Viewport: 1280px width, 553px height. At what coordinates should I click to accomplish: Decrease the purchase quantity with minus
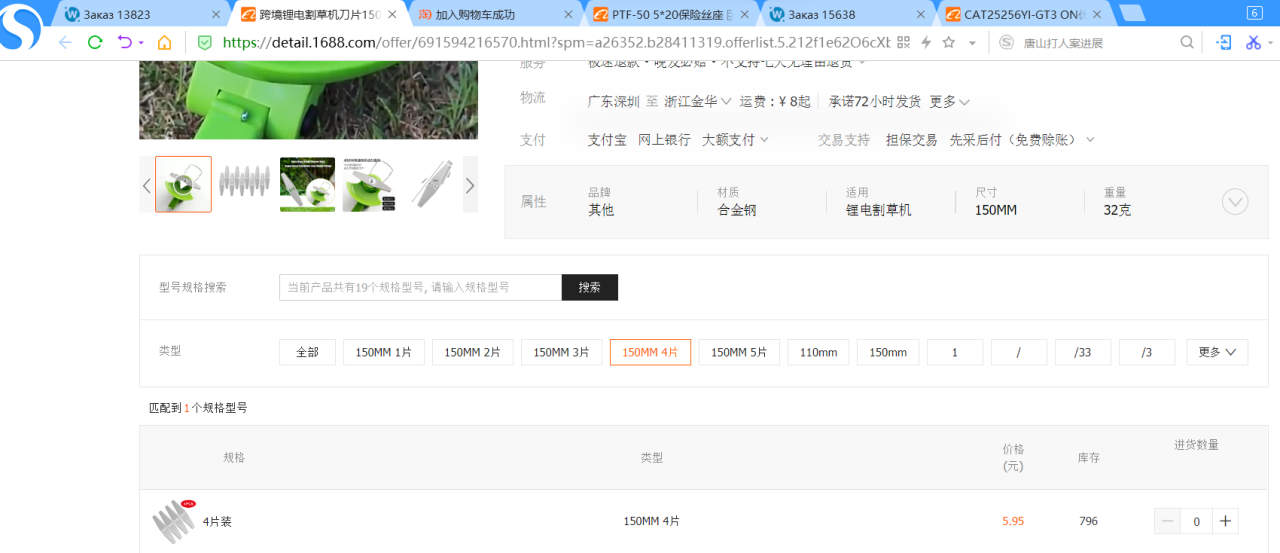coord(1167,521)
